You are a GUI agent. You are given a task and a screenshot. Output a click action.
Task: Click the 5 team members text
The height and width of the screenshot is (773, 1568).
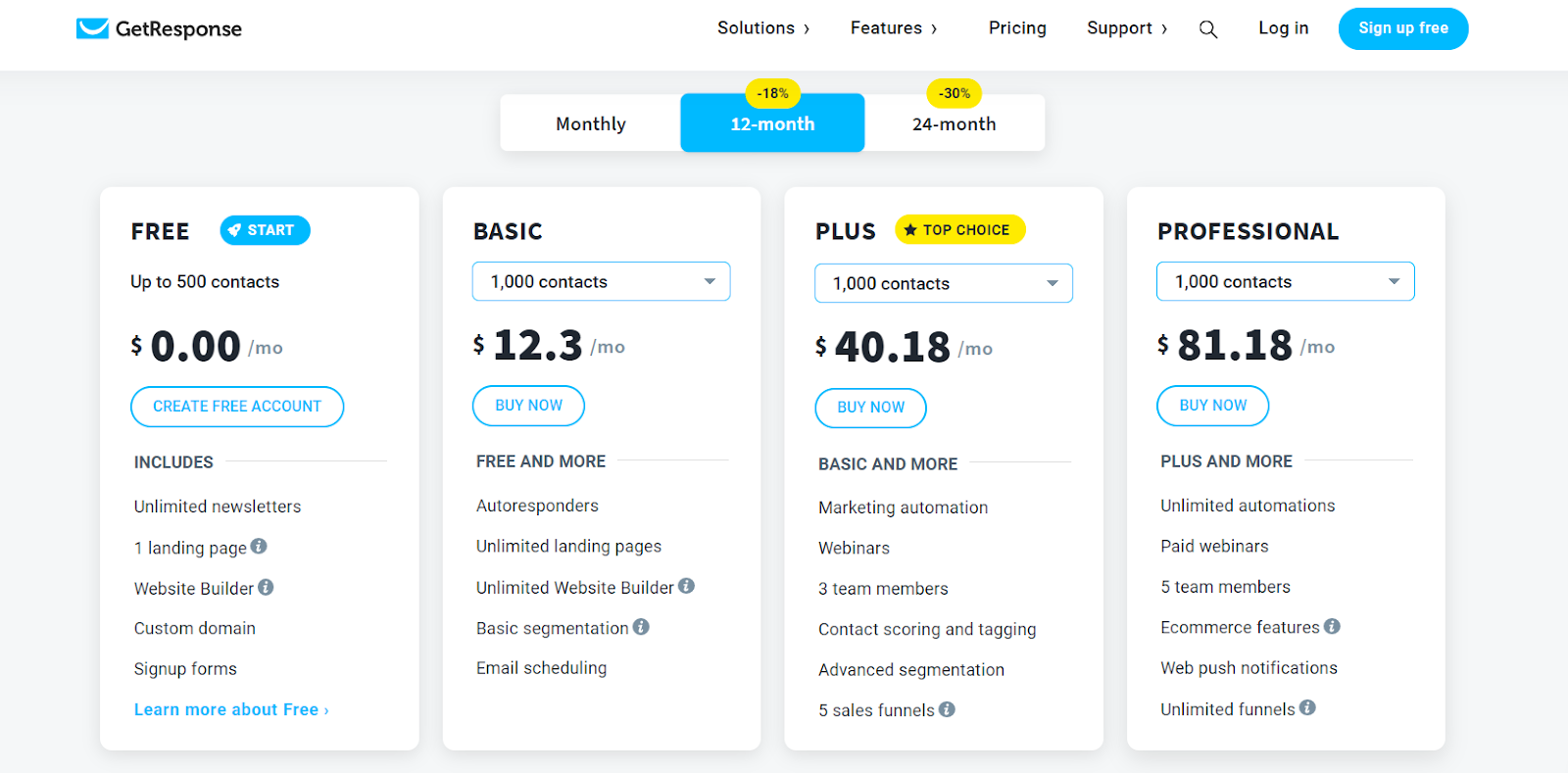click(1226, 587)
